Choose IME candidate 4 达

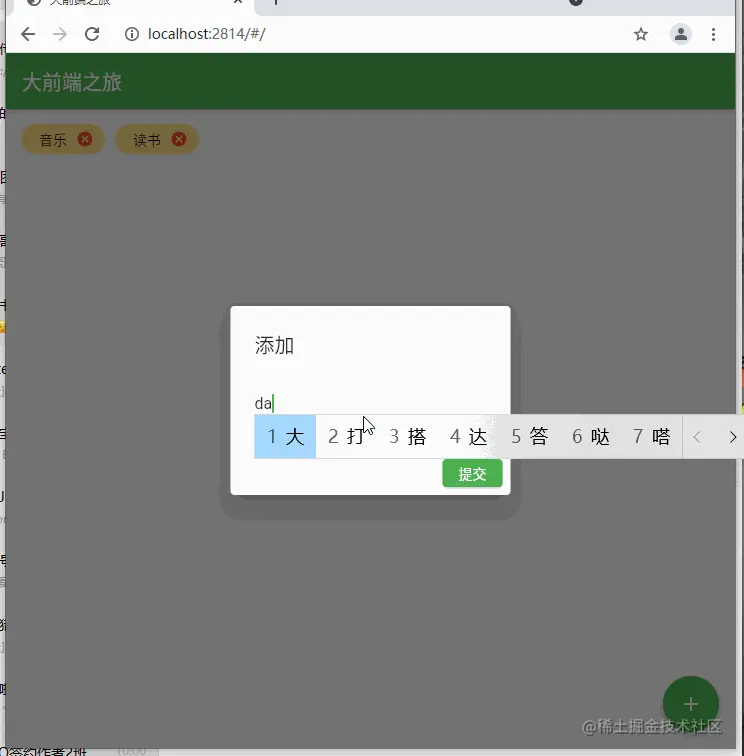coord(468,436)
